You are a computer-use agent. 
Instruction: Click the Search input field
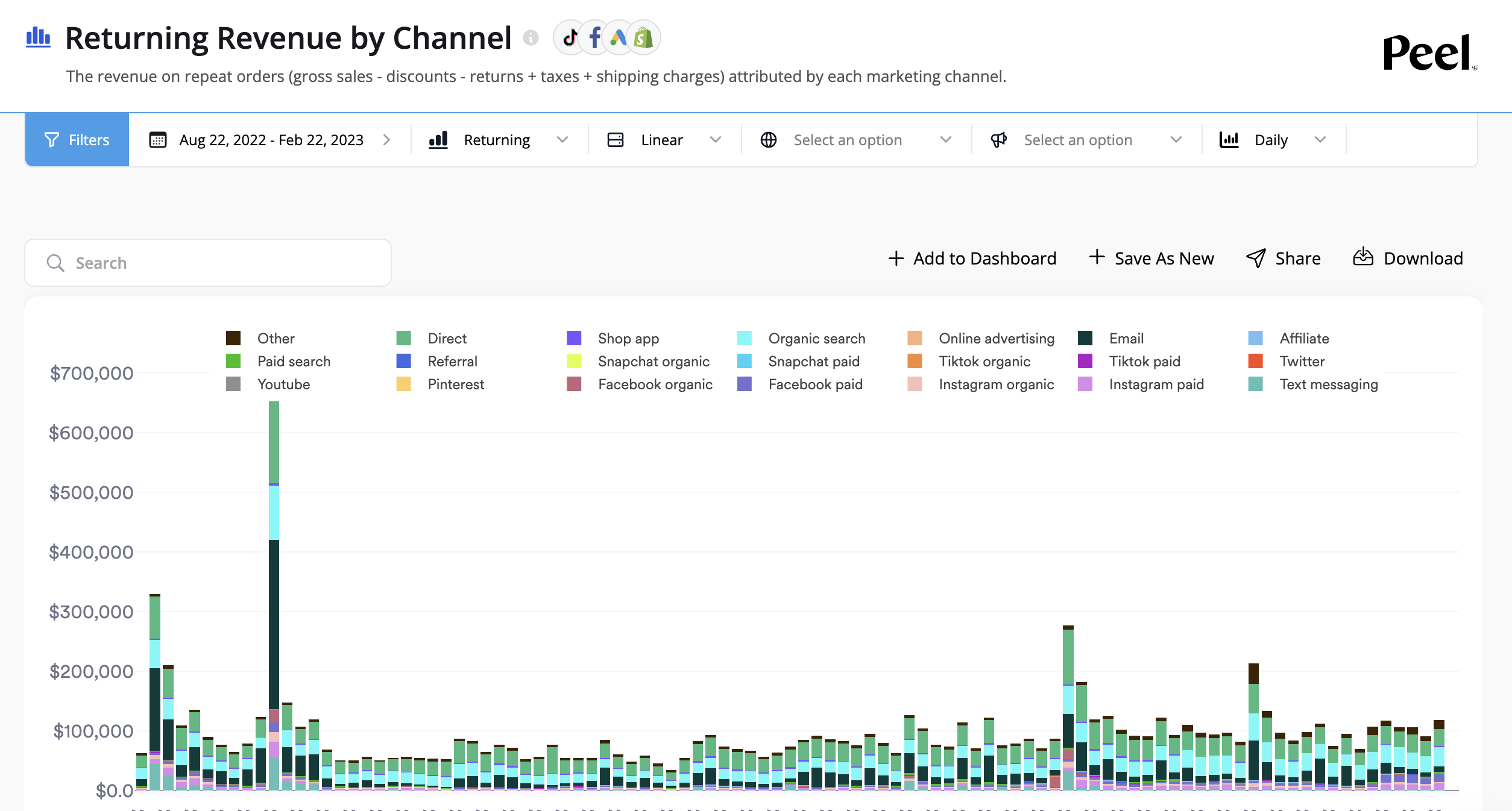click(x=208, y=263)
